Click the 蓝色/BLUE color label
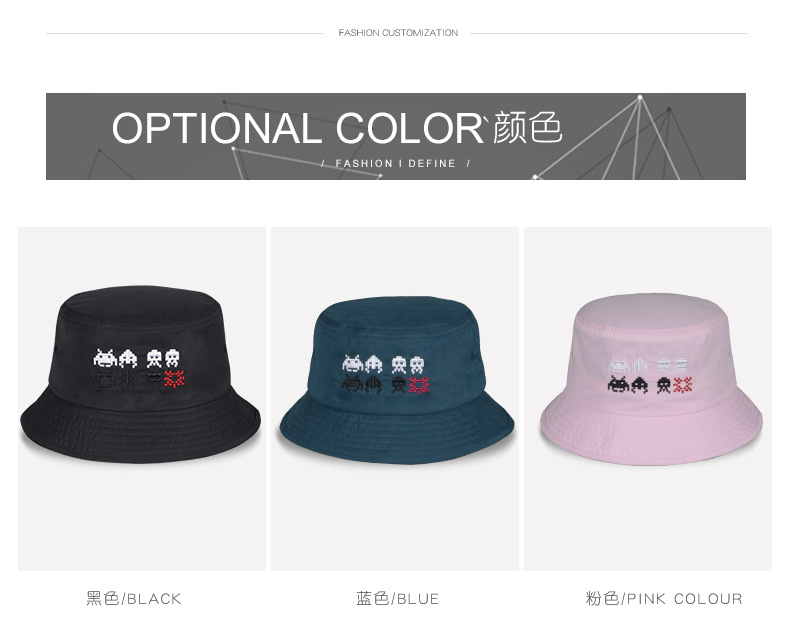This screenshot has width=790, height=618. 398,598
